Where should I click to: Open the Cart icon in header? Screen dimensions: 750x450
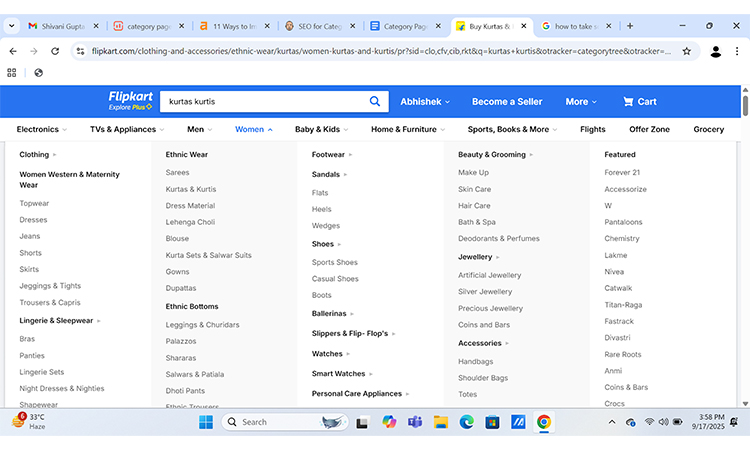639,101
